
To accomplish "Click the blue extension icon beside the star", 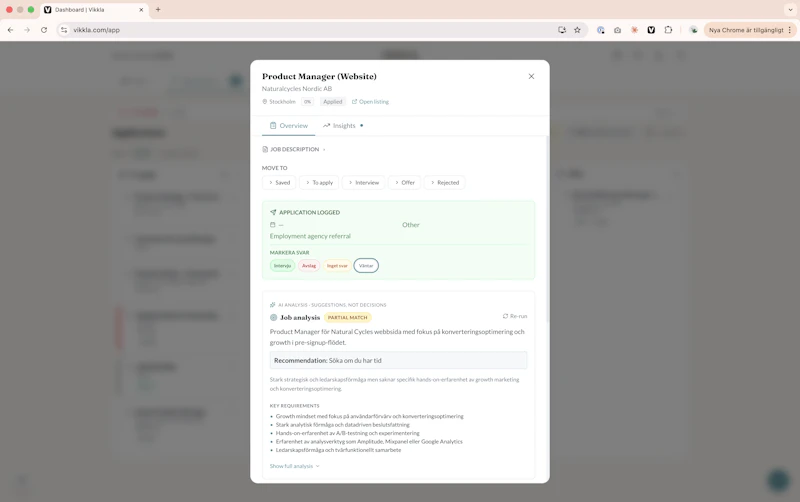I will click(x=601, y=30).
